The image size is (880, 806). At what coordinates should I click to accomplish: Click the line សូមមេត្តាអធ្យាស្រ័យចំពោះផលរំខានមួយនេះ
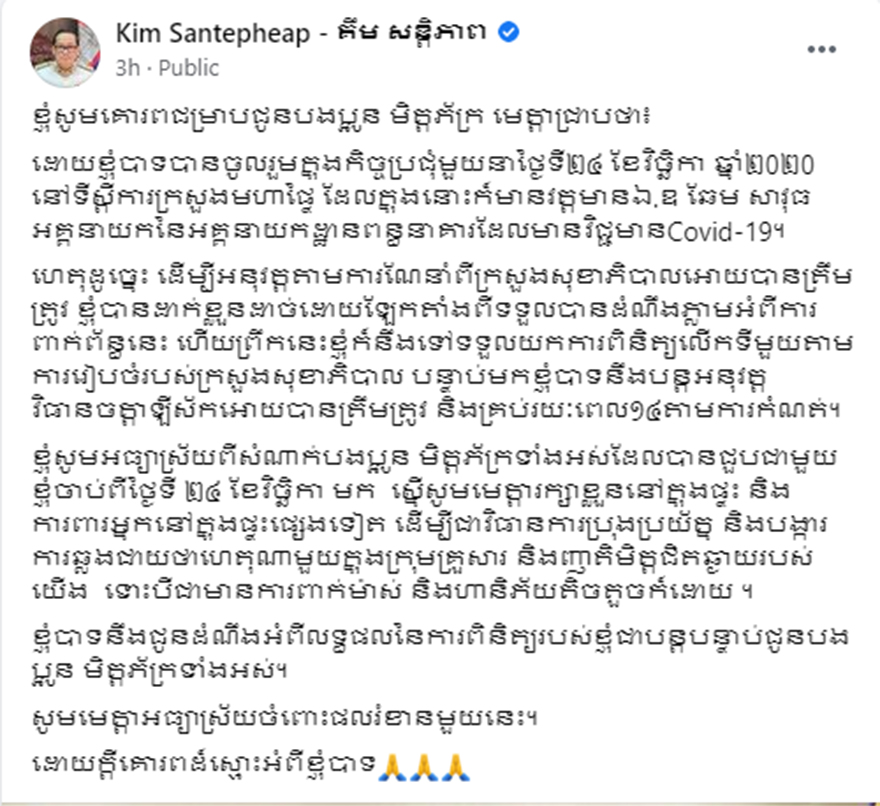[285, 718]
